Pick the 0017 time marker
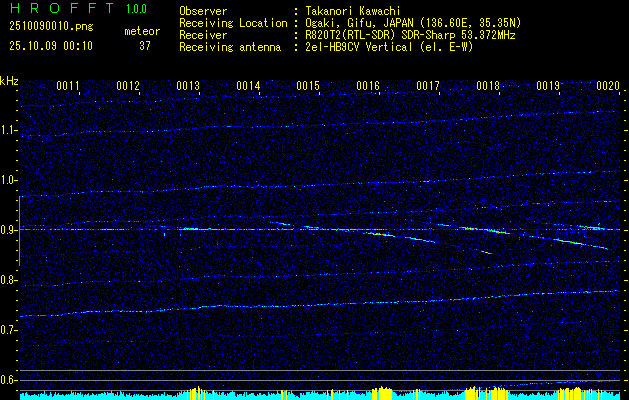 pyautogui.click(x=428, y=86)
